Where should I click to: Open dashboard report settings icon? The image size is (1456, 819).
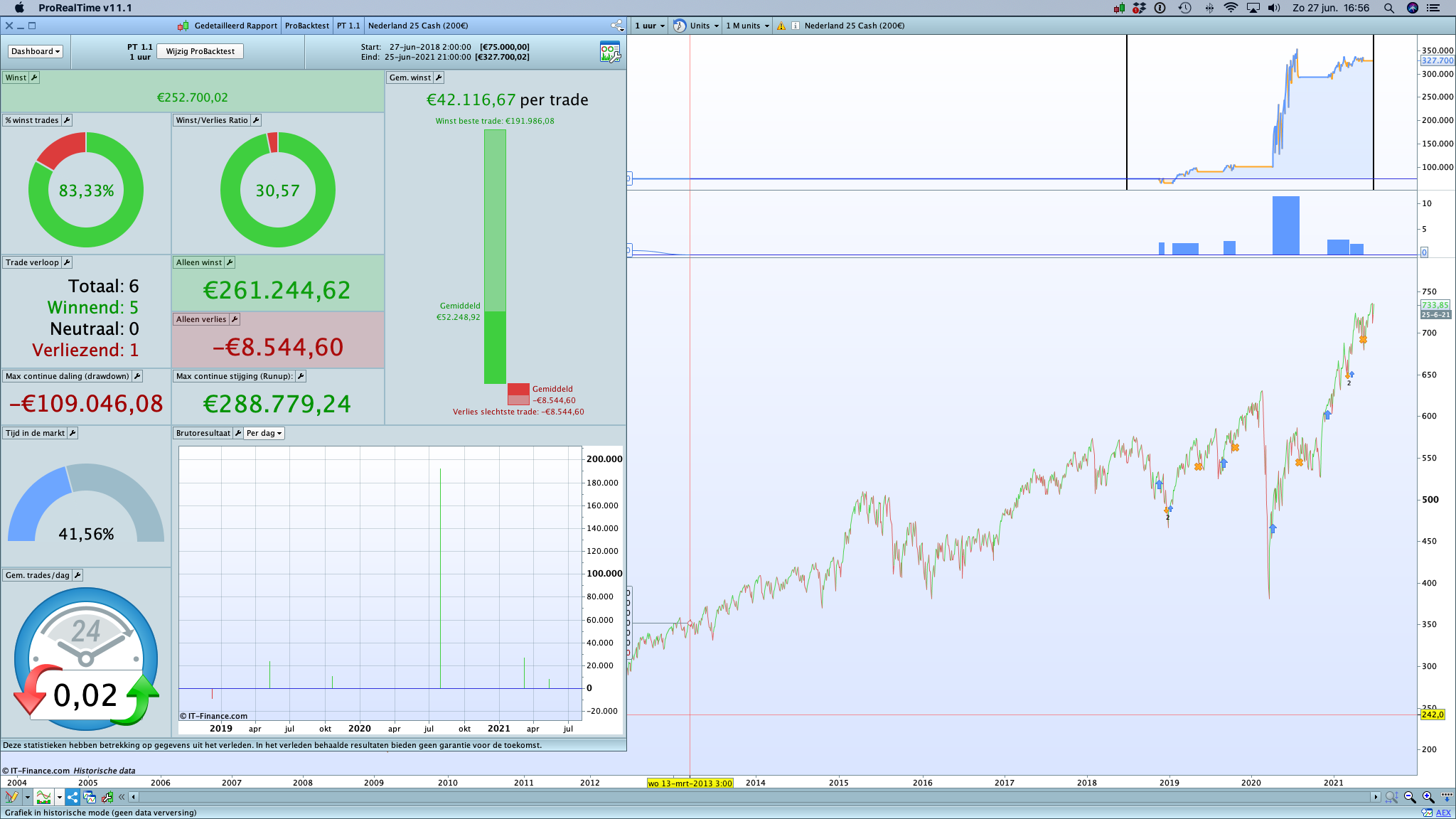pos(610,51)
